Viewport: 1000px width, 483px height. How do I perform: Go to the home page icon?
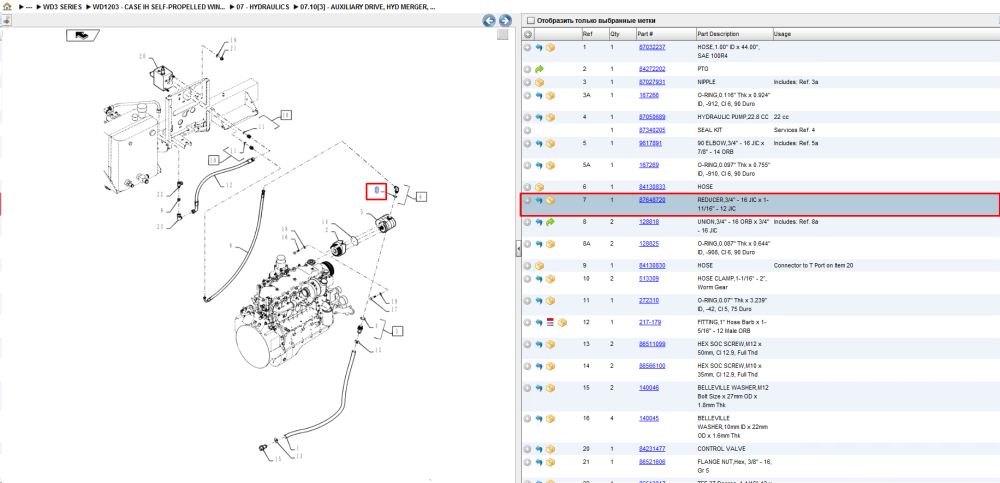(7, 7)
